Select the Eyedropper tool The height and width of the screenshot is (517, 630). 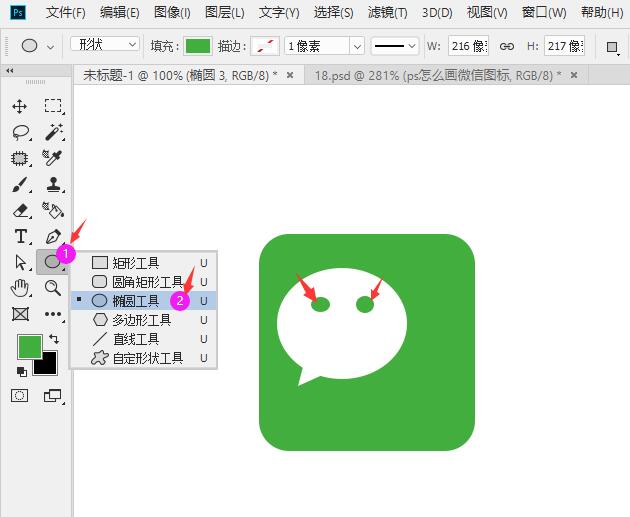pyautogui.click(x=53, y=158)
